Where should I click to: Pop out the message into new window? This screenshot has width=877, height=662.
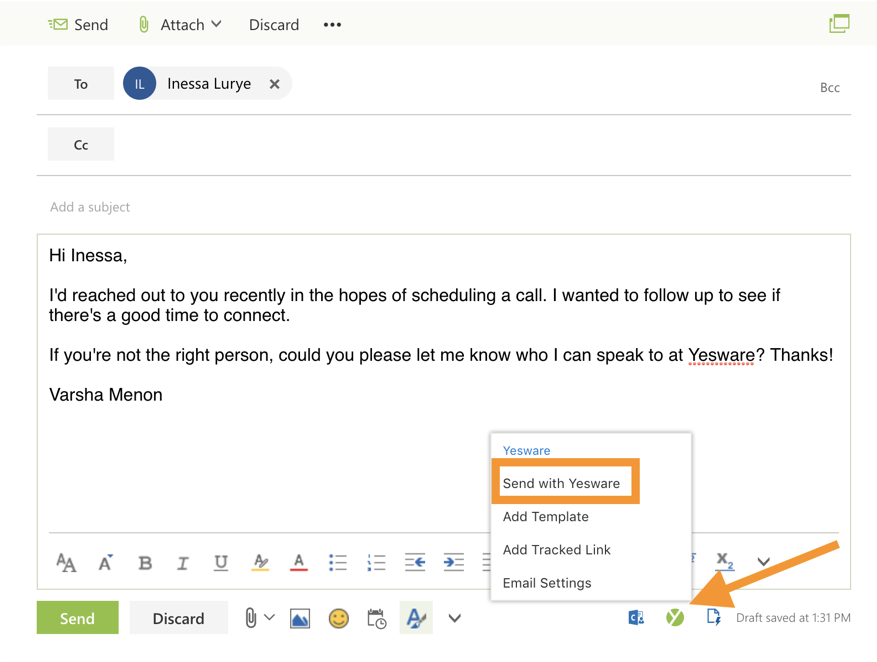point(839,24)
